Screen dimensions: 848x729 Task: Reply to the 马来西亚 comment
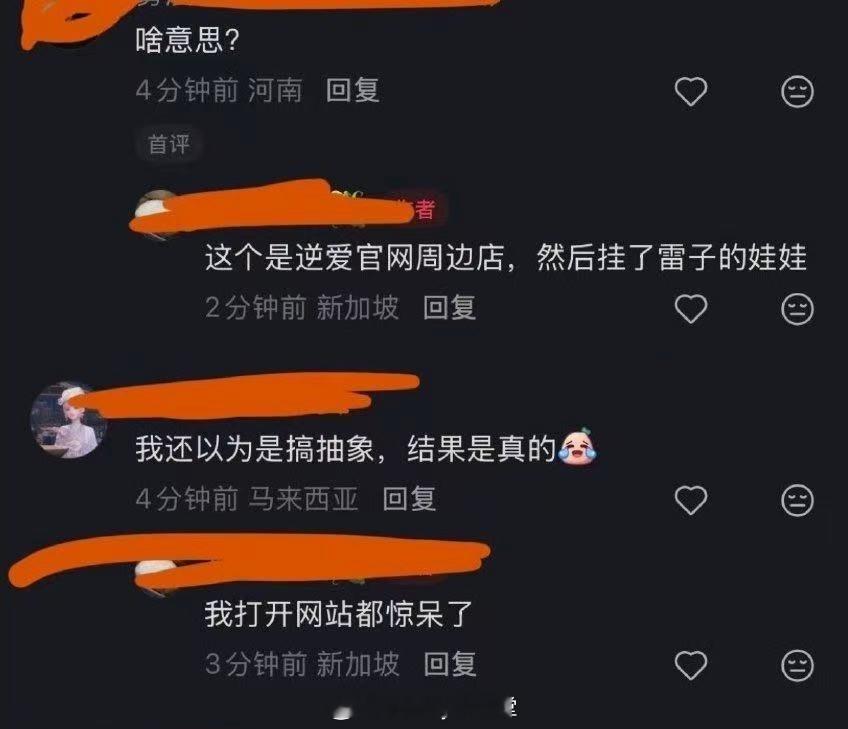(x=409, y=499)
